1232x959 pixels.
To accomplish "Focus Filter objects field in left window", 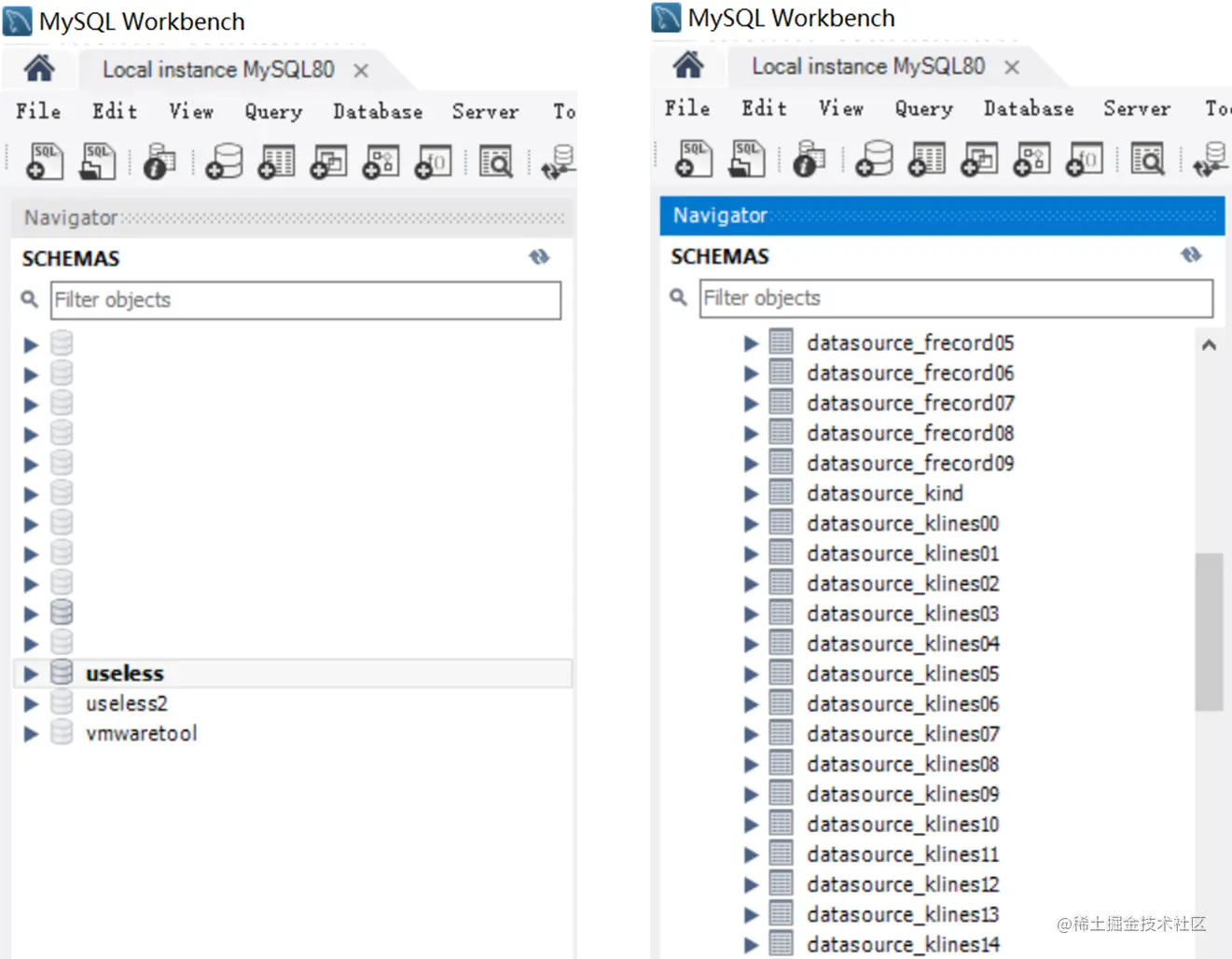I will coord(306,300).
